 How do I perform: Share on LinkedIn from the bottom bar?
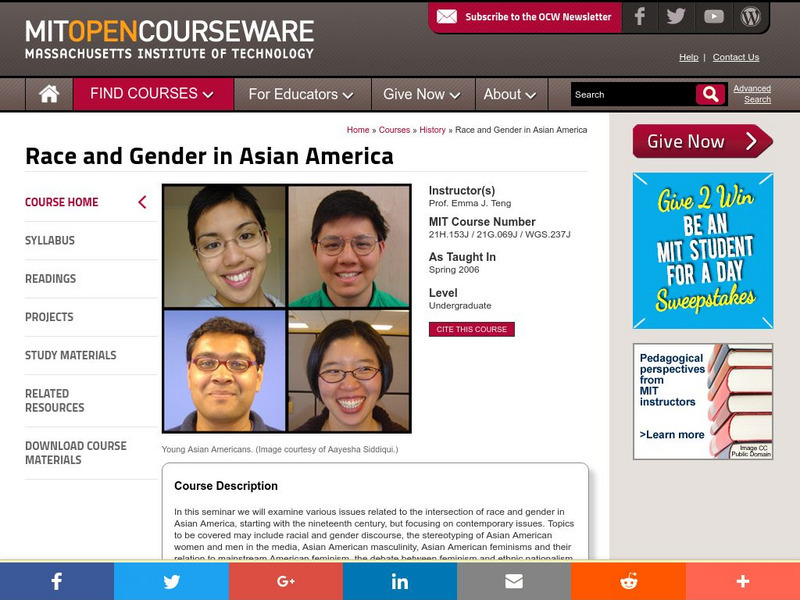pos(399,581)
